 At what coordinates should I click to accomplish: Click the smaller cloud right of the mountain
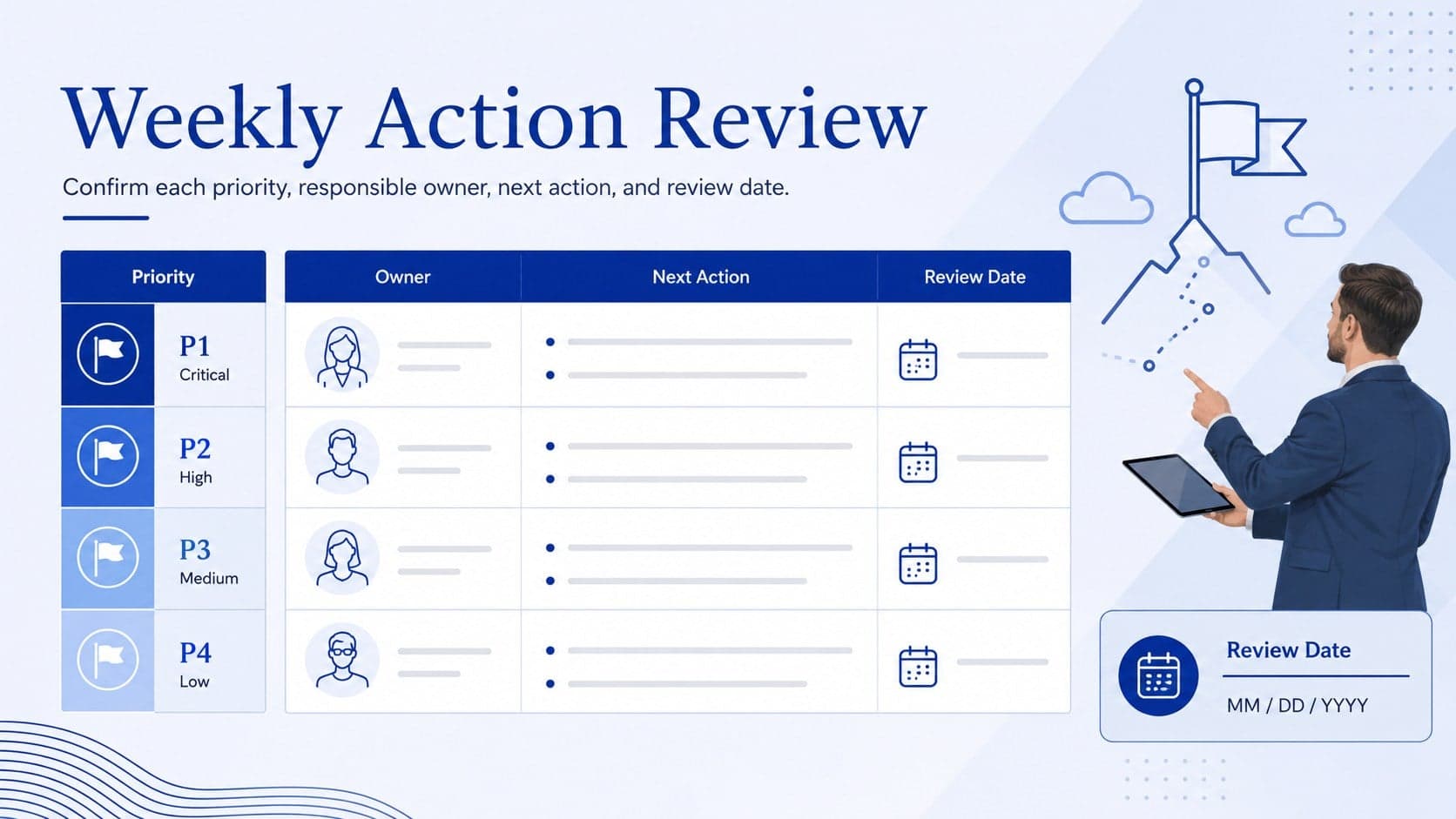(1315, 219)
